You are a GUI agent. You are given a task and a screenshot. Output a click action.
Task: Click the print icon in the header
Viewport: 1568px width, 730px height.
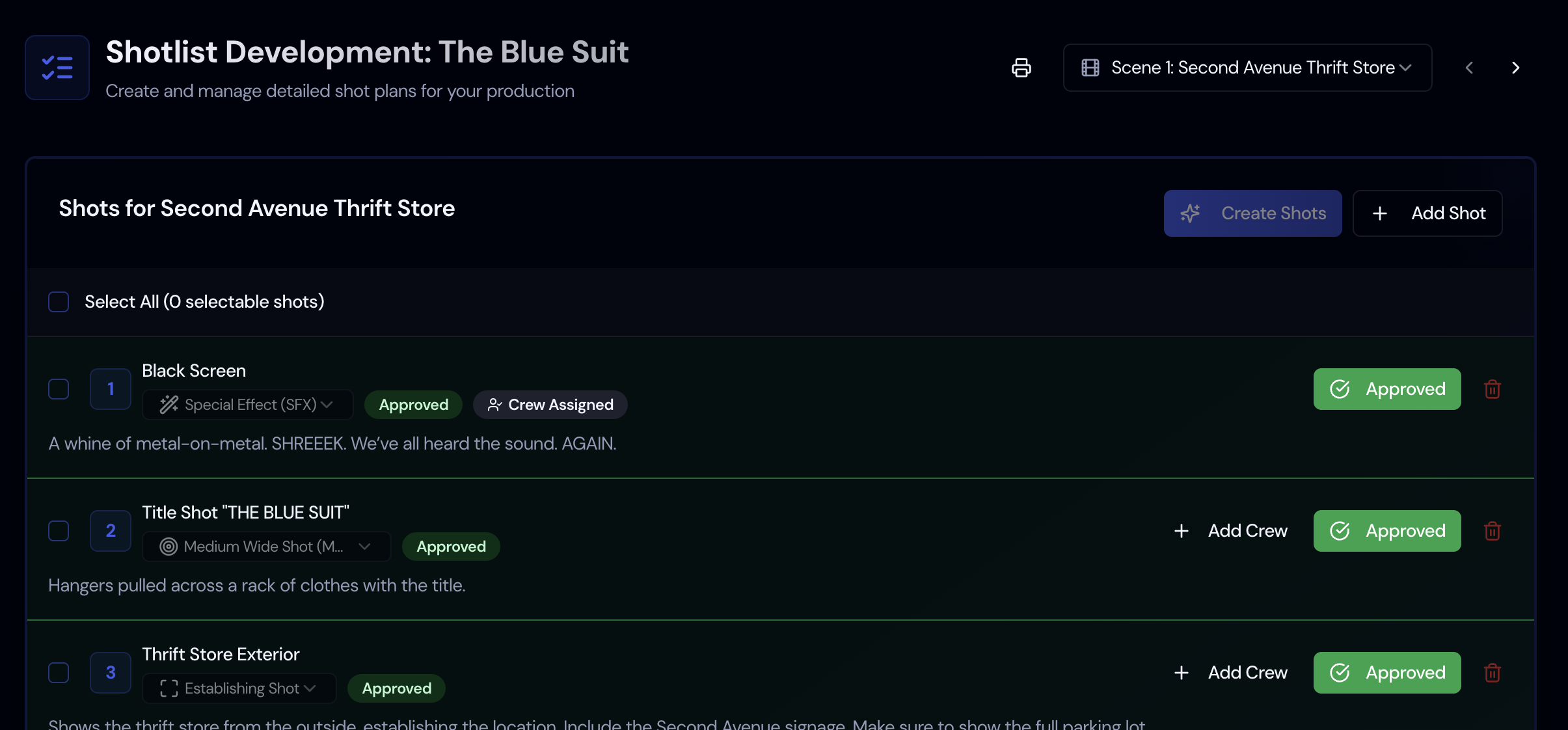1021,67
